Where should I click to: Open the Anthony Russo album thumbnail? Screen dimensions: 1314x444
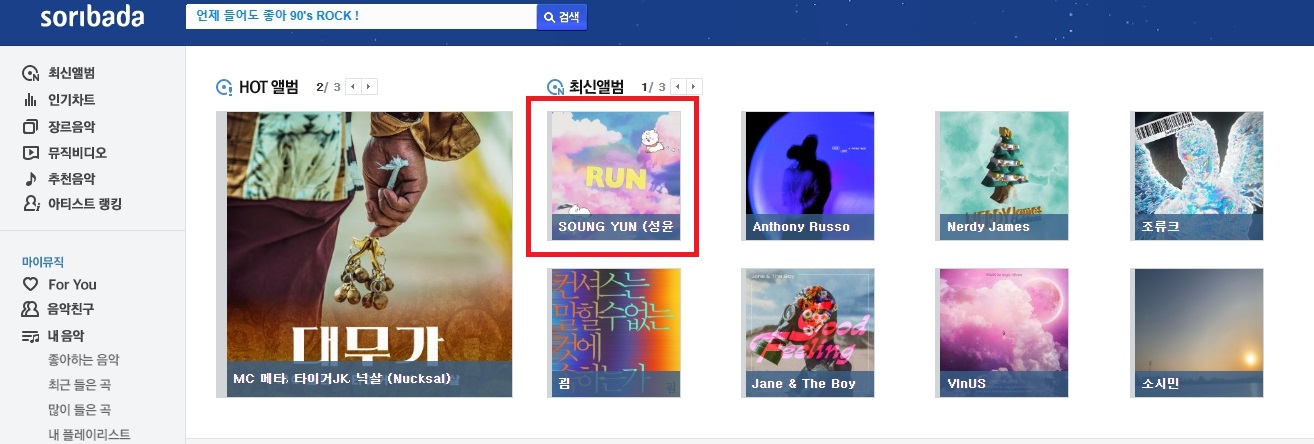810,175
